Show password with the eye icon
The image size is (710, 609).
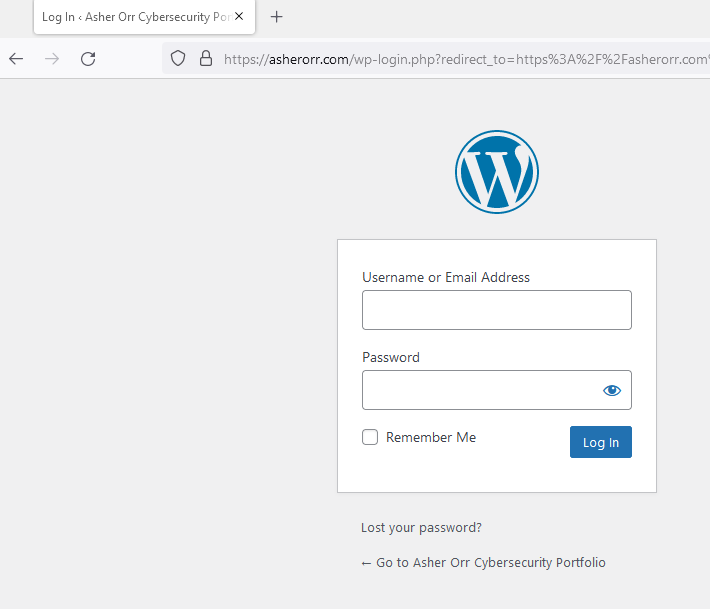(x=612, y=390)
